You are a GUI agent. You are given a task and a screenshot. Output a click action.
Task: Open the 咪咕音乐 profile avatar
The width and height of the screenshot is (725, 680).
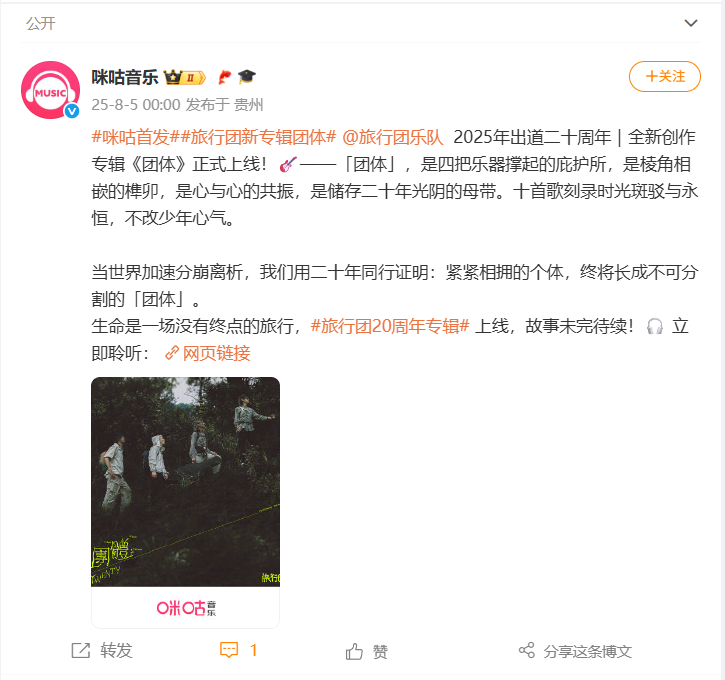coord(50,90)
